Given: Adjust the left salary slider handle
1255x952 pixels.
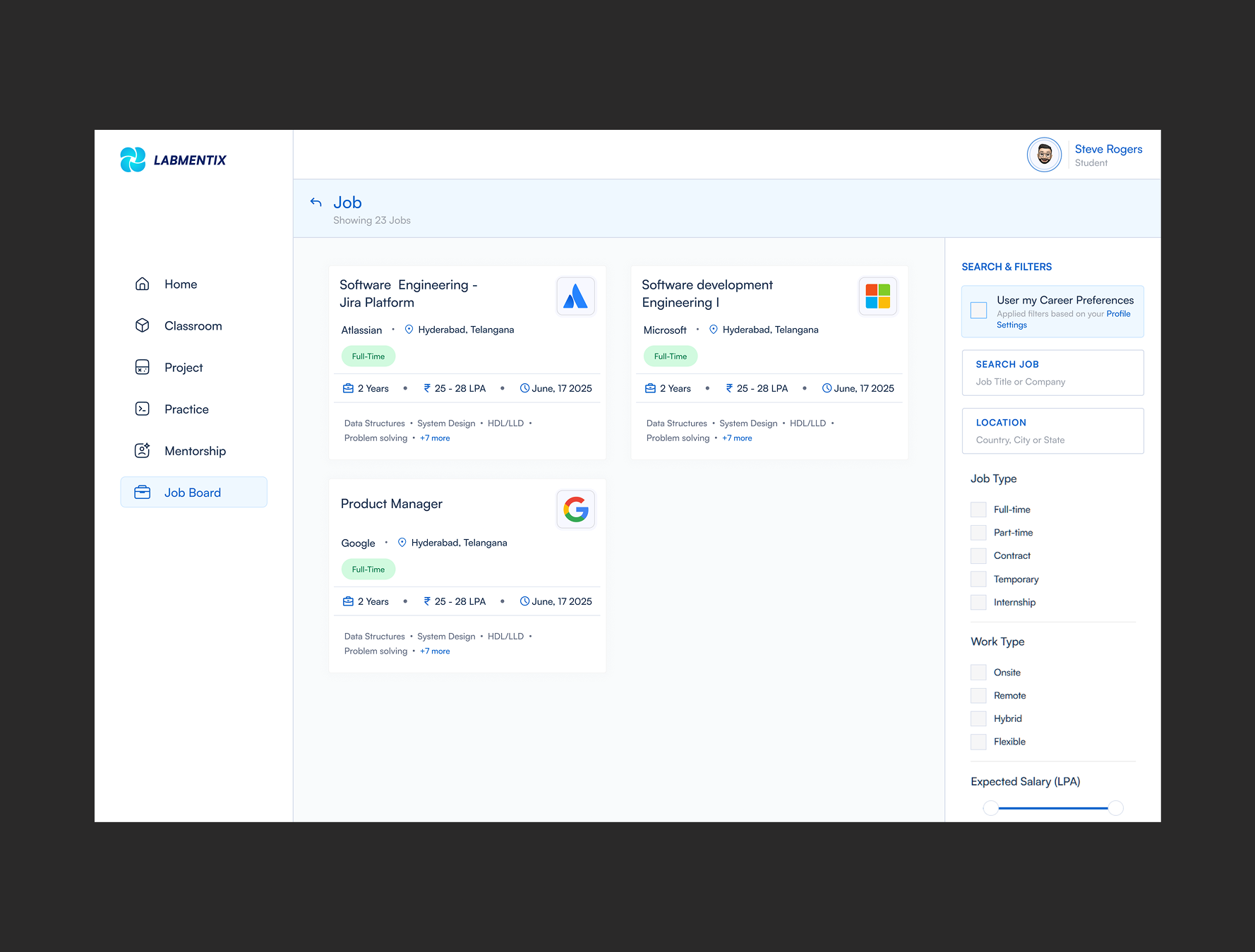Looking at the screenshot, I should coord(991,808).
